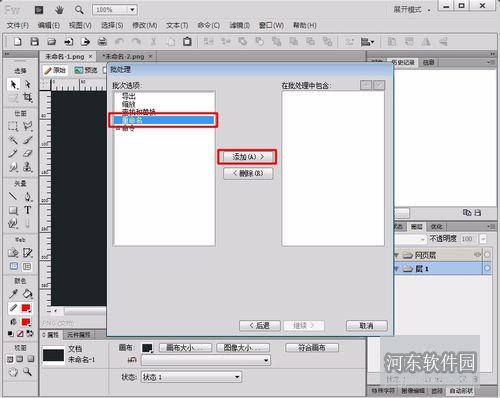
Task: Toggle Hide slices and hotspots button
Action: (14, 266)
